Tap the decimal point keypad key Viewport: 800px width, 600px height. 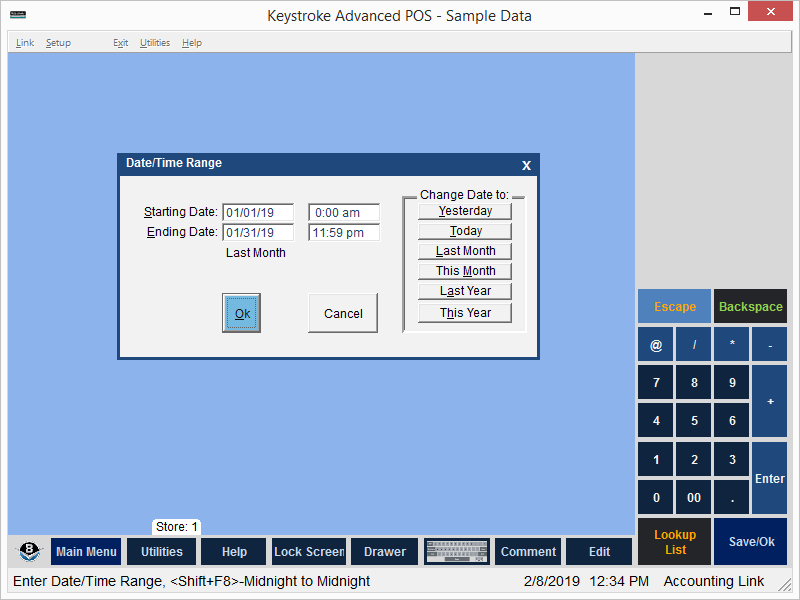pyautogui.click(x=732, y=497)
